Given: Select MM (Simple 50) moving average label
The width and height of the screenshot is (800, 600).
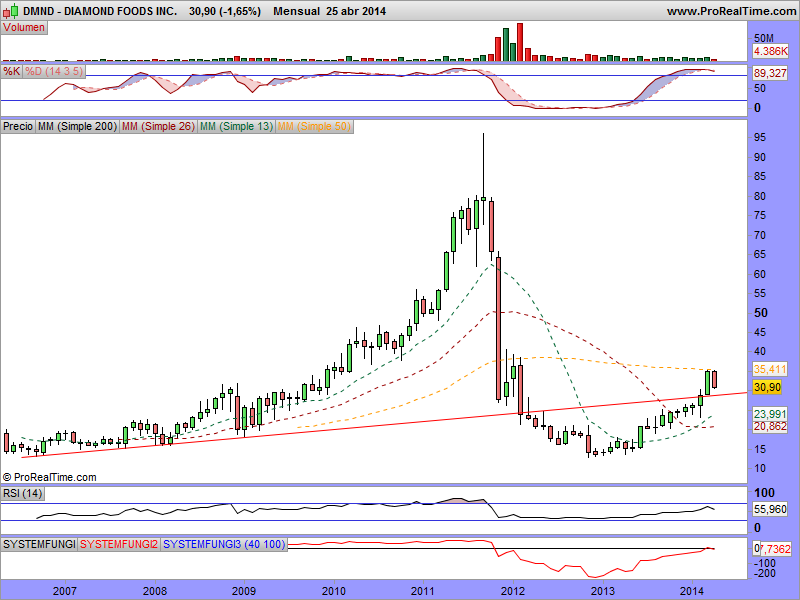Looking at the screenshot, I should coord(314,126).
